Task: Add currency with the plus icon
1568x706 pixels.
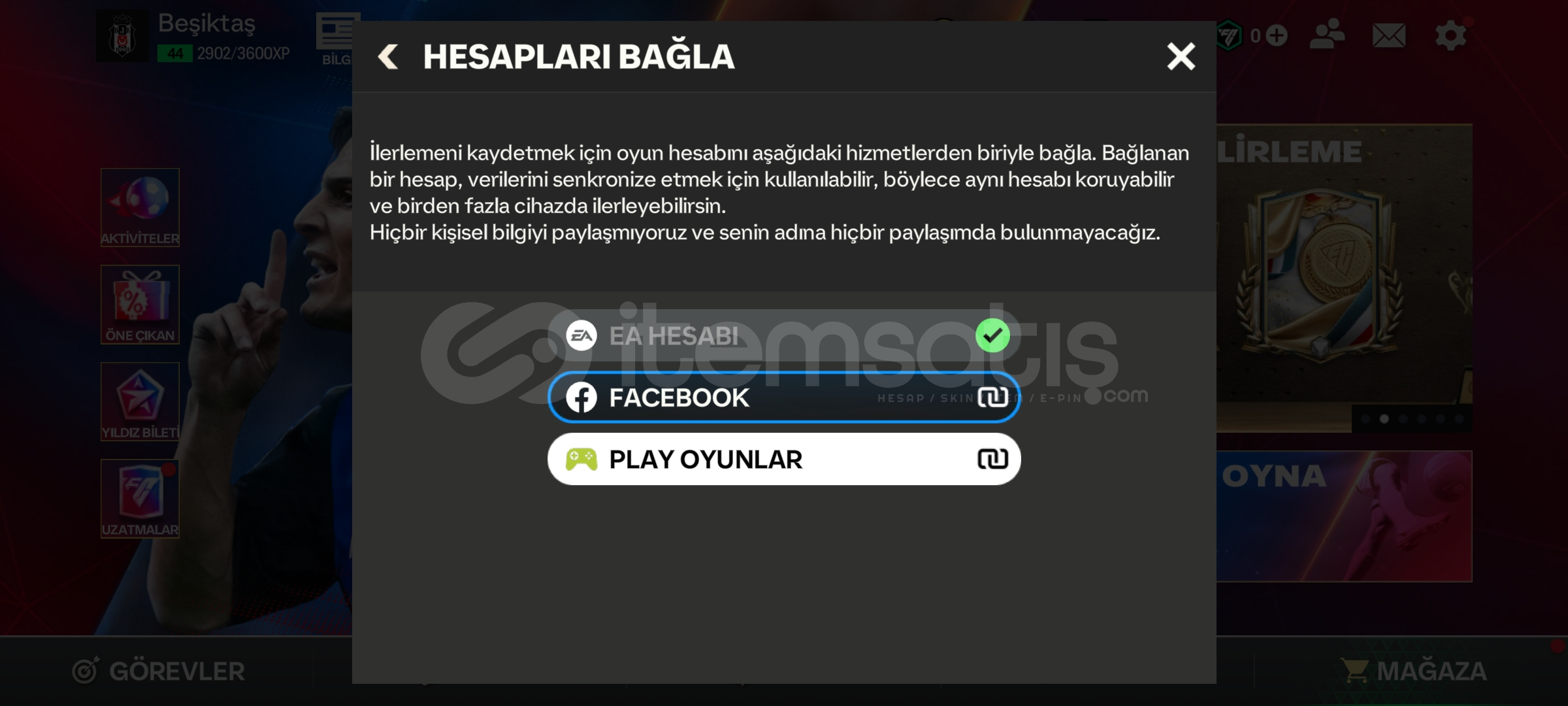Action: [x=1277, y=35]
